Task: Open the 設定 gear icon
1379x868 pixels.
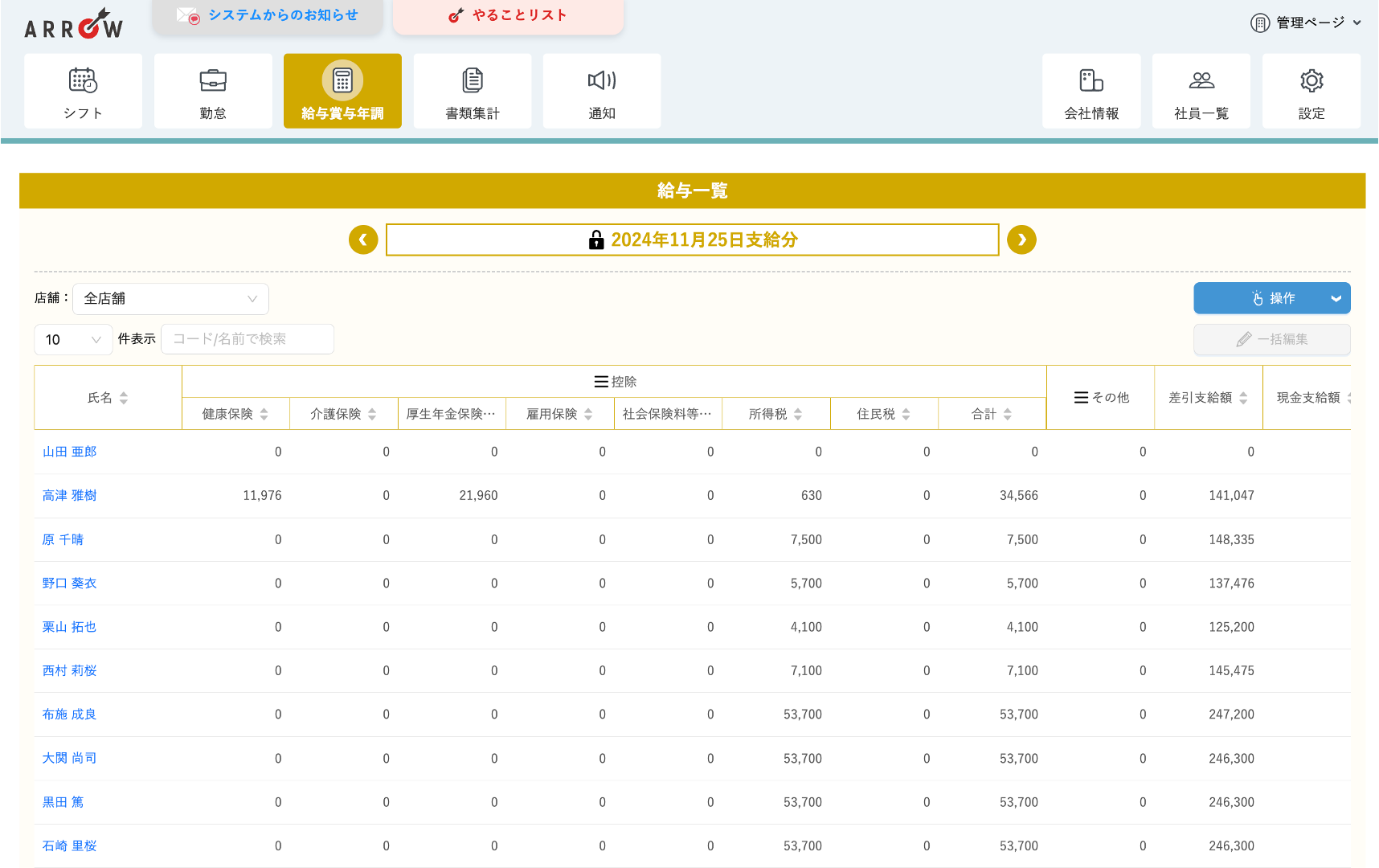Action: [1311, 81]
